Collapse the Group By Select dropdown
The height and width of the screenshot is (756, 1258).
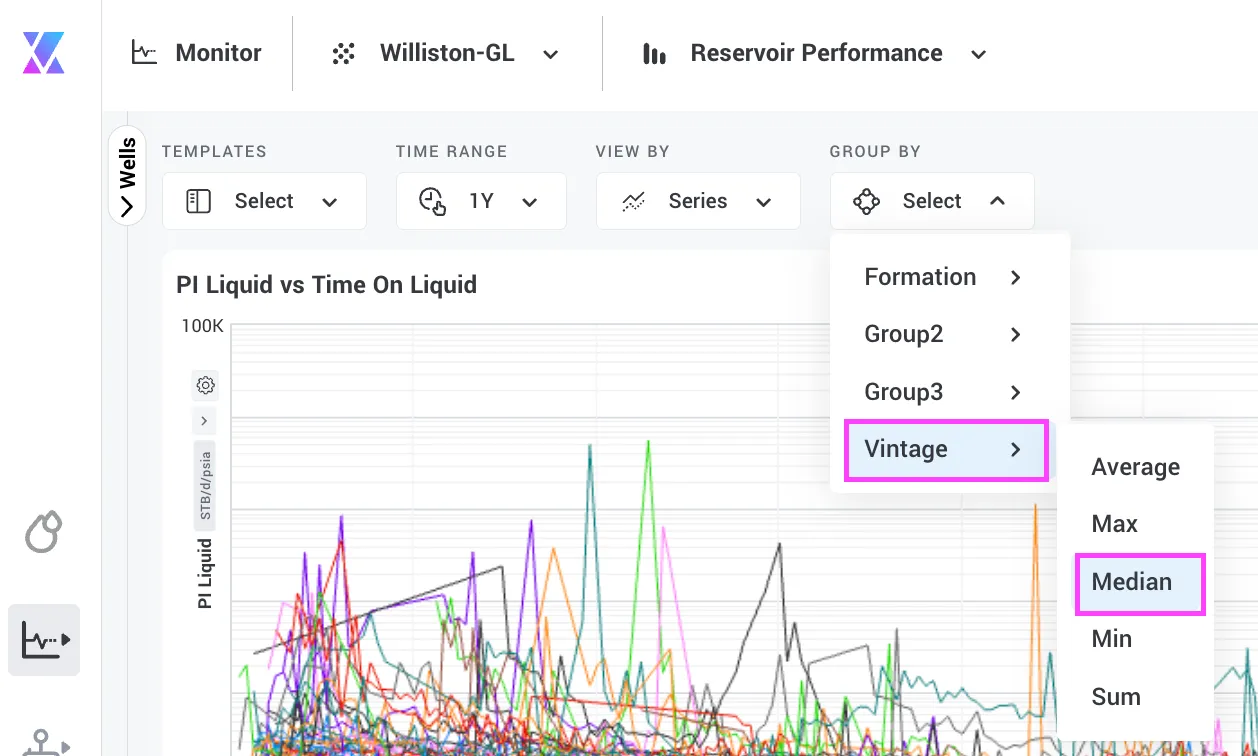tap(932, 201)
